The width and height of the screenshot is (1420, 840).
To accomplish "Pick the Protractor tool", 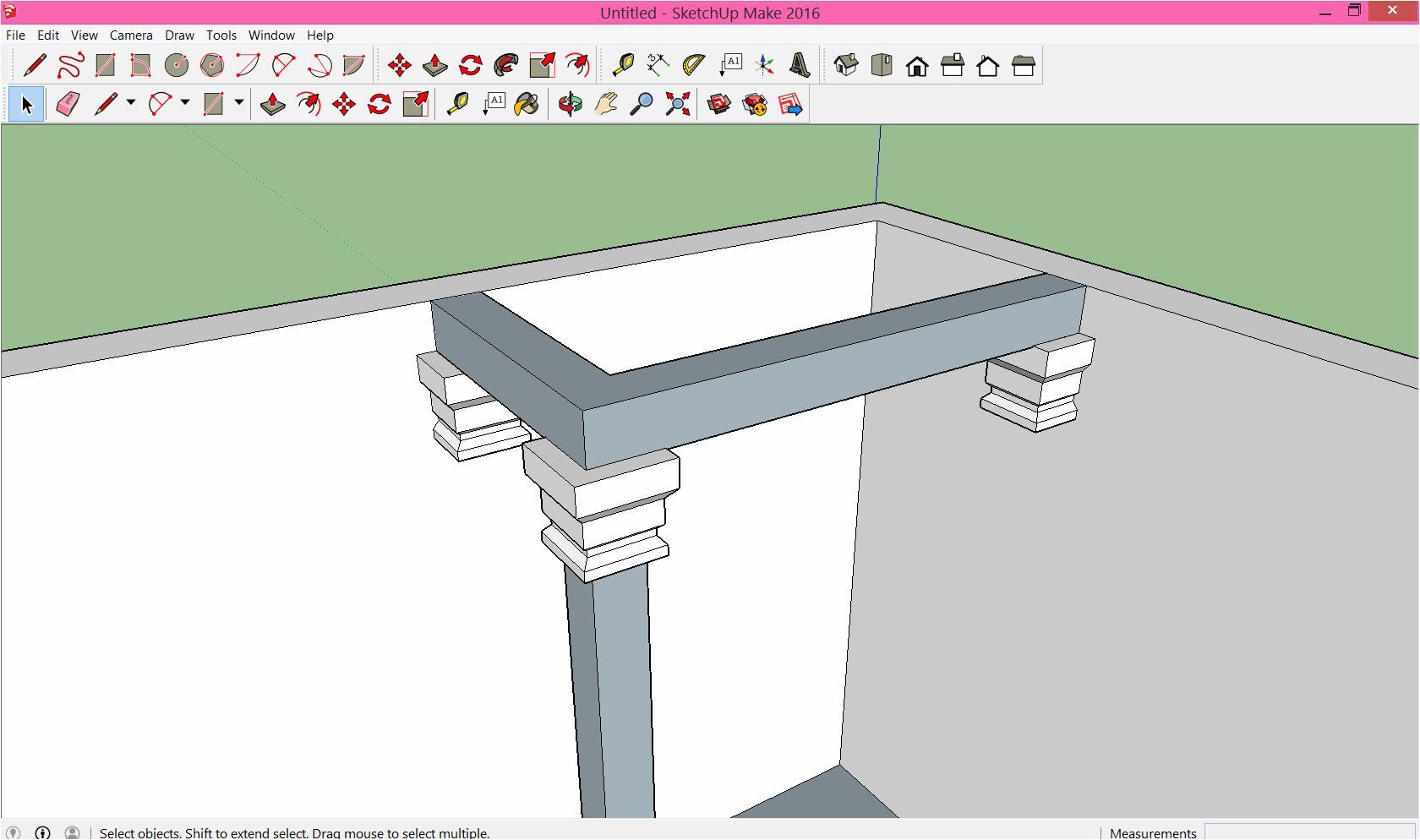I will tap(693, 66).
